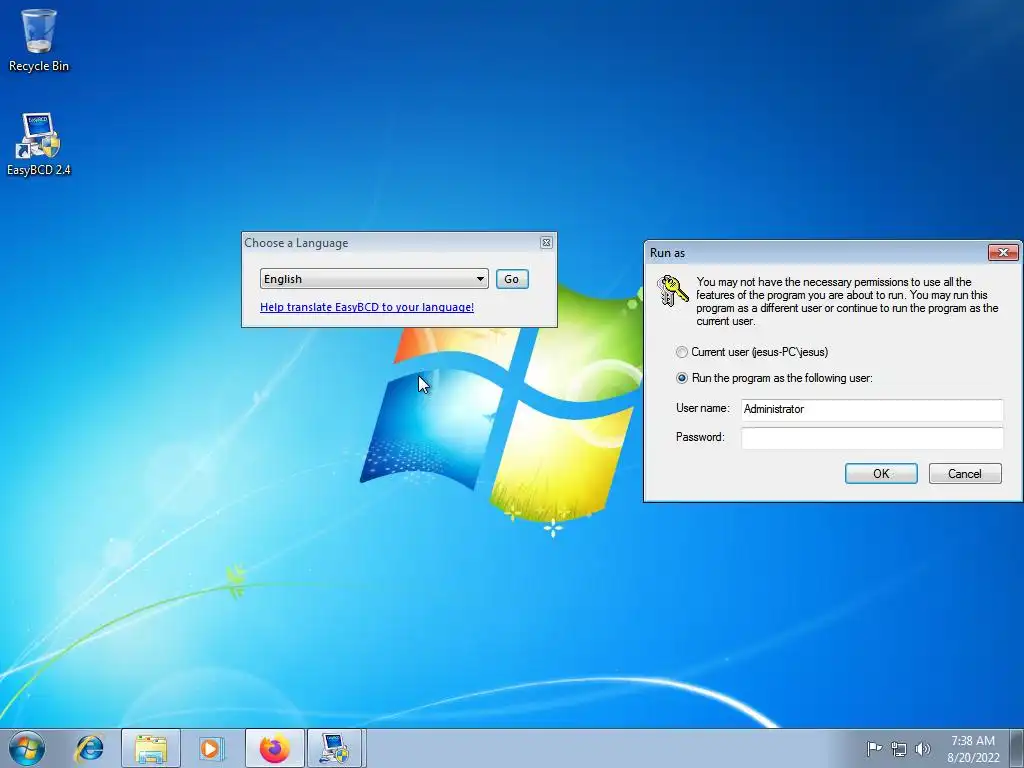Cancel the Run as dialog
This screenshot has height=768, width=1024.
tap(965, 473)
